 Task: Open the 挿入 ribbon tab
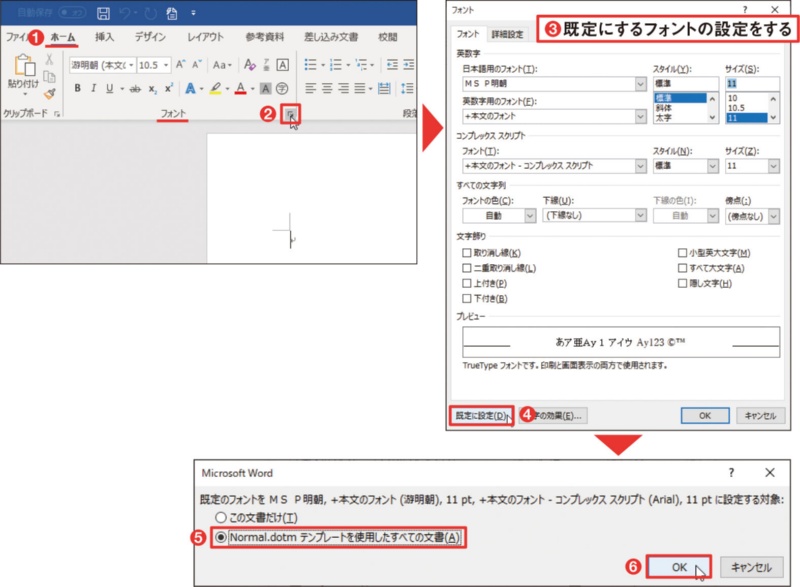click(x=104, y=37)
